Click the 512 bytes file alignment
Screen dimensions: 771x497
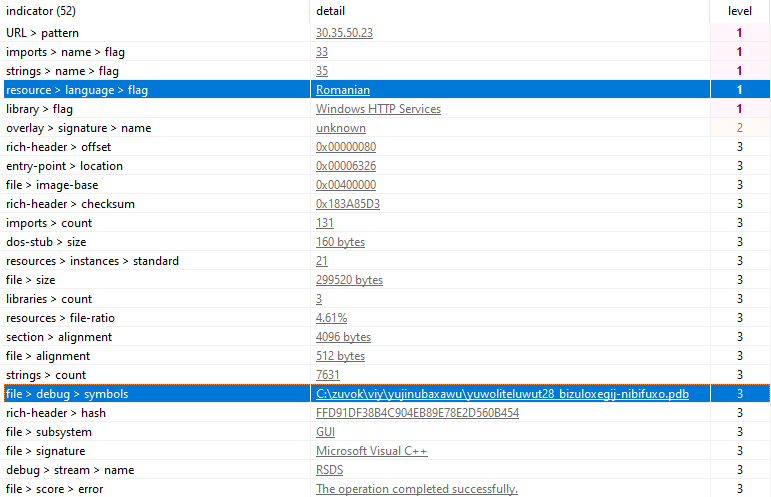340,356
